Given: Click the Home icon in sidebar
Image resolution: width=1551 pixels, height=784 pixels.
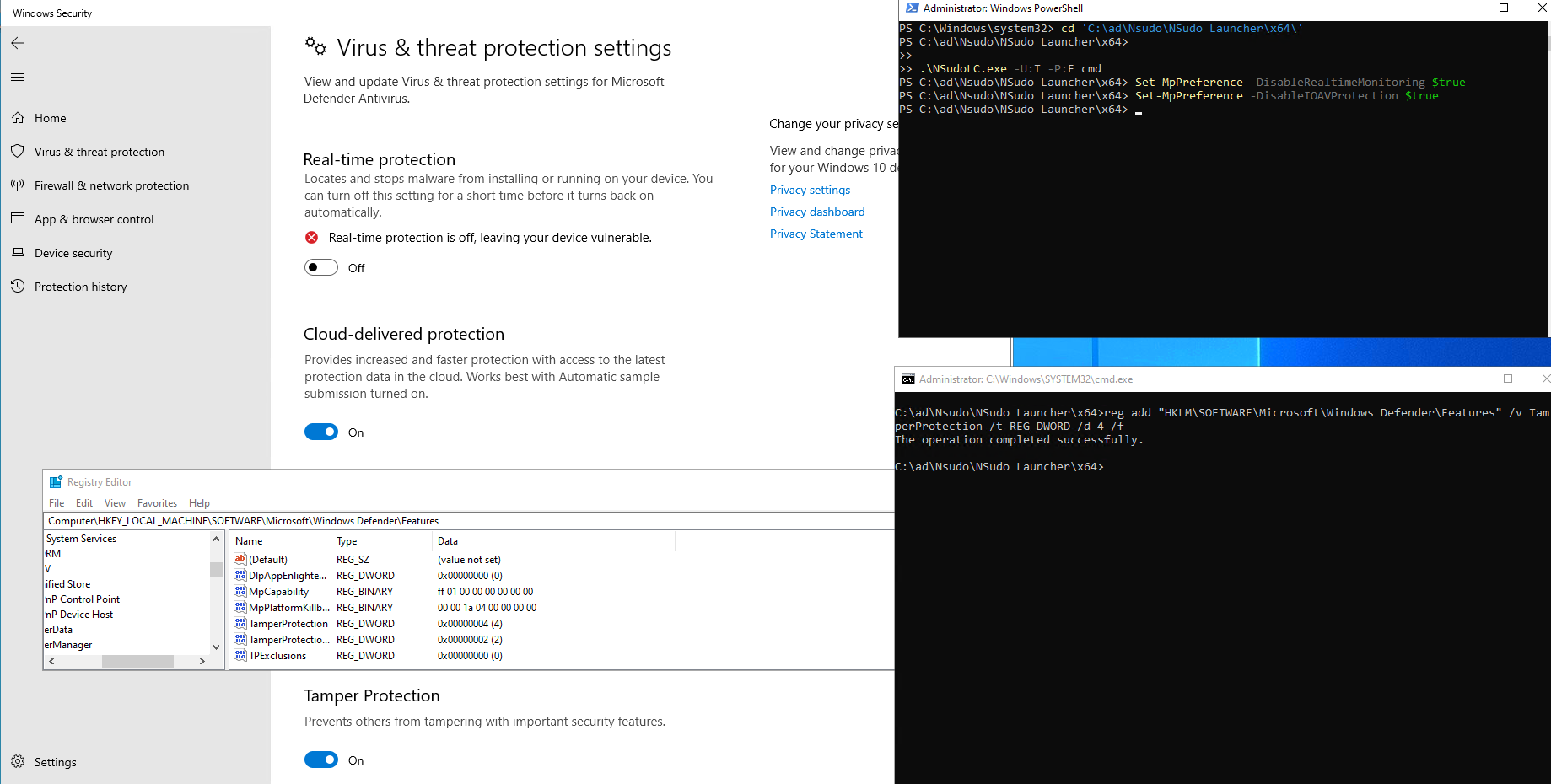Looking at the screenshot, I should [x=18, y=118].
